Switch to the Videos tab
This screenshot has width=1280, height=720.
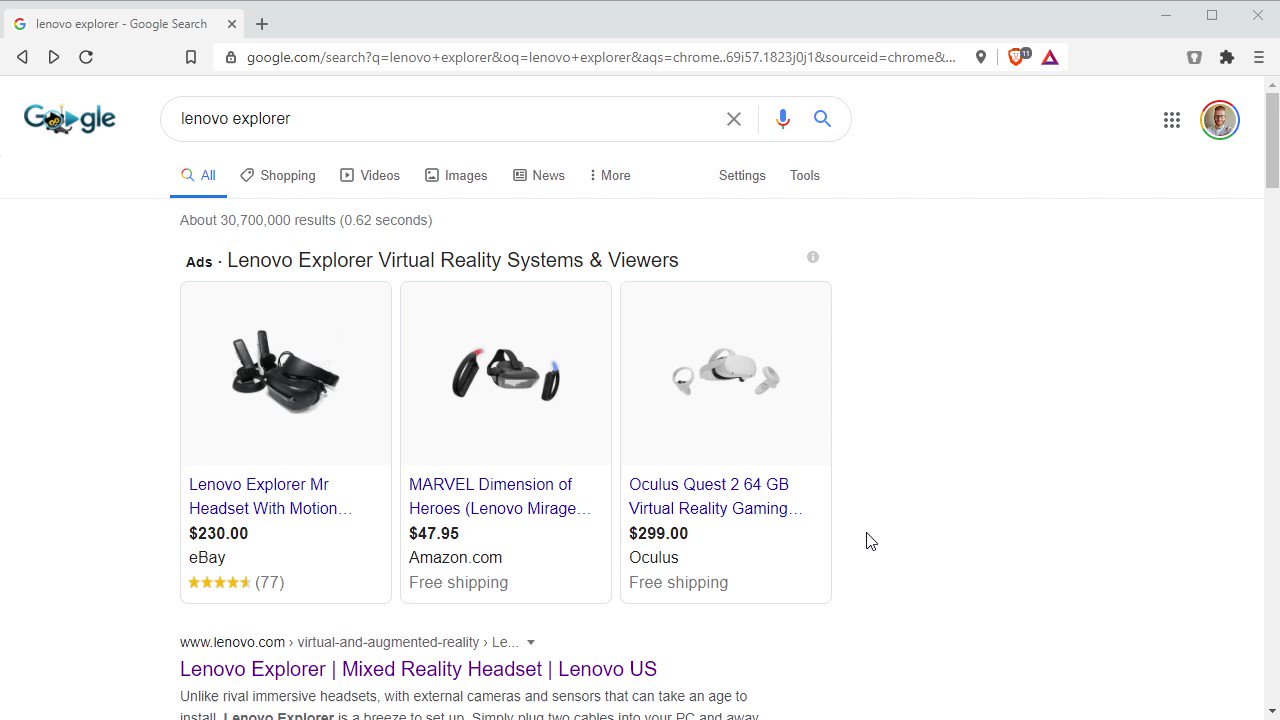pos(370,175)
